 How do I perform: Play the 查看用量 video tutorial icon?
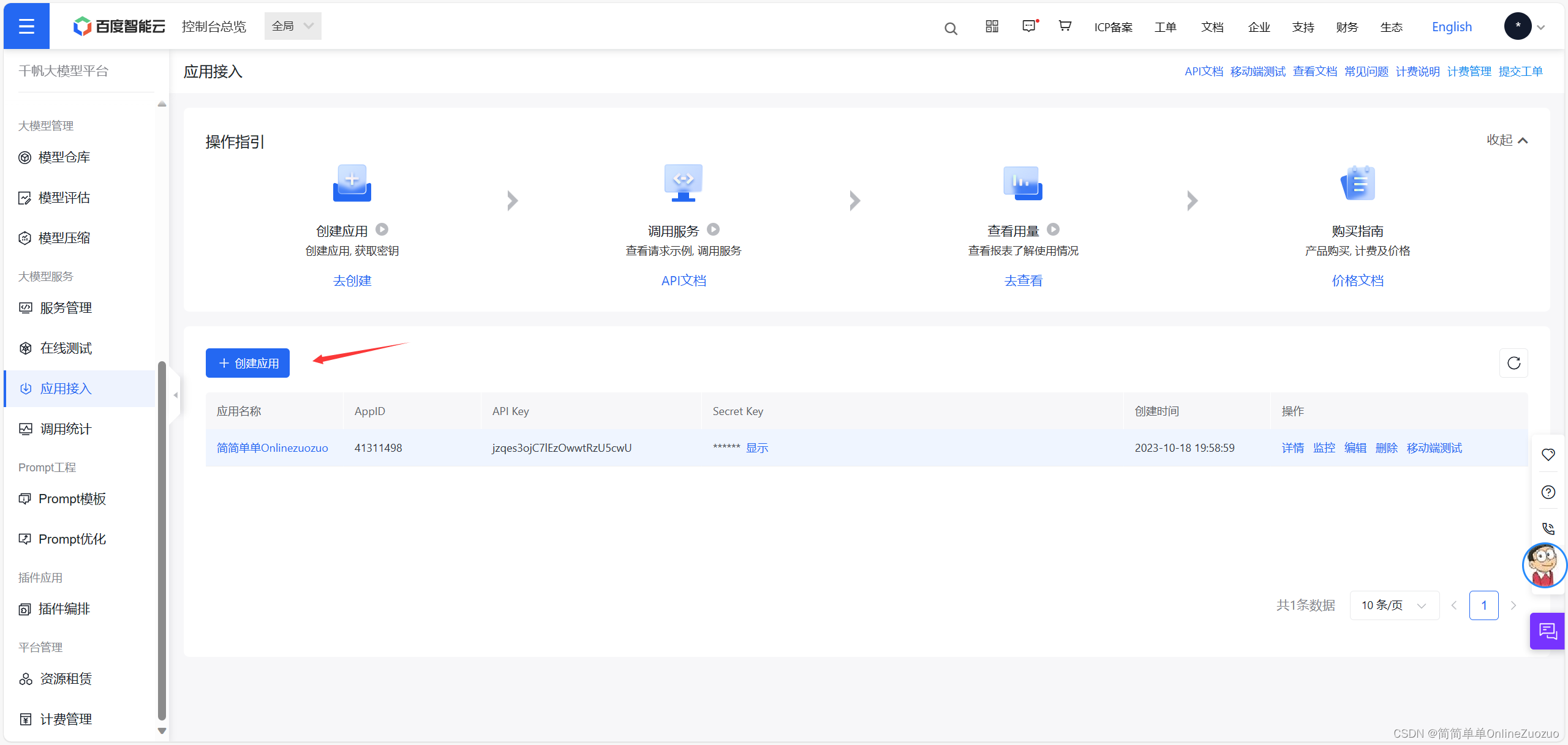(x=1053, y=230)
